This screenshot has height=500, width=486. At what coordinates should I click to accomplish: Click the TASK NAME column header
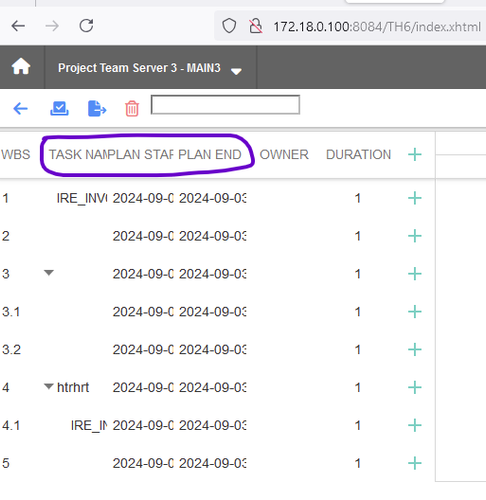pos(78,155)
